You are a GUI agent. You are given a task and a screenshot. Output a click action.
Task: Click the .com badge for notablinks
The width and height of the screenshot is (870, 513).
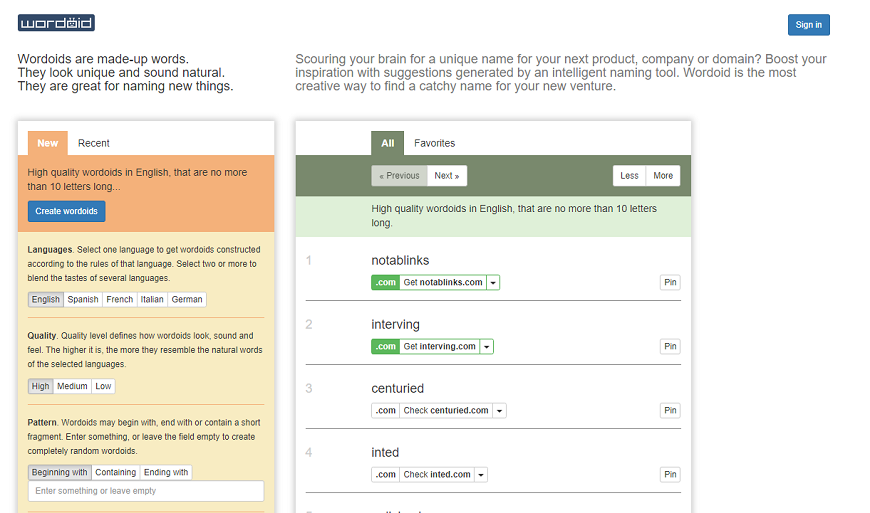coord(386,282)
